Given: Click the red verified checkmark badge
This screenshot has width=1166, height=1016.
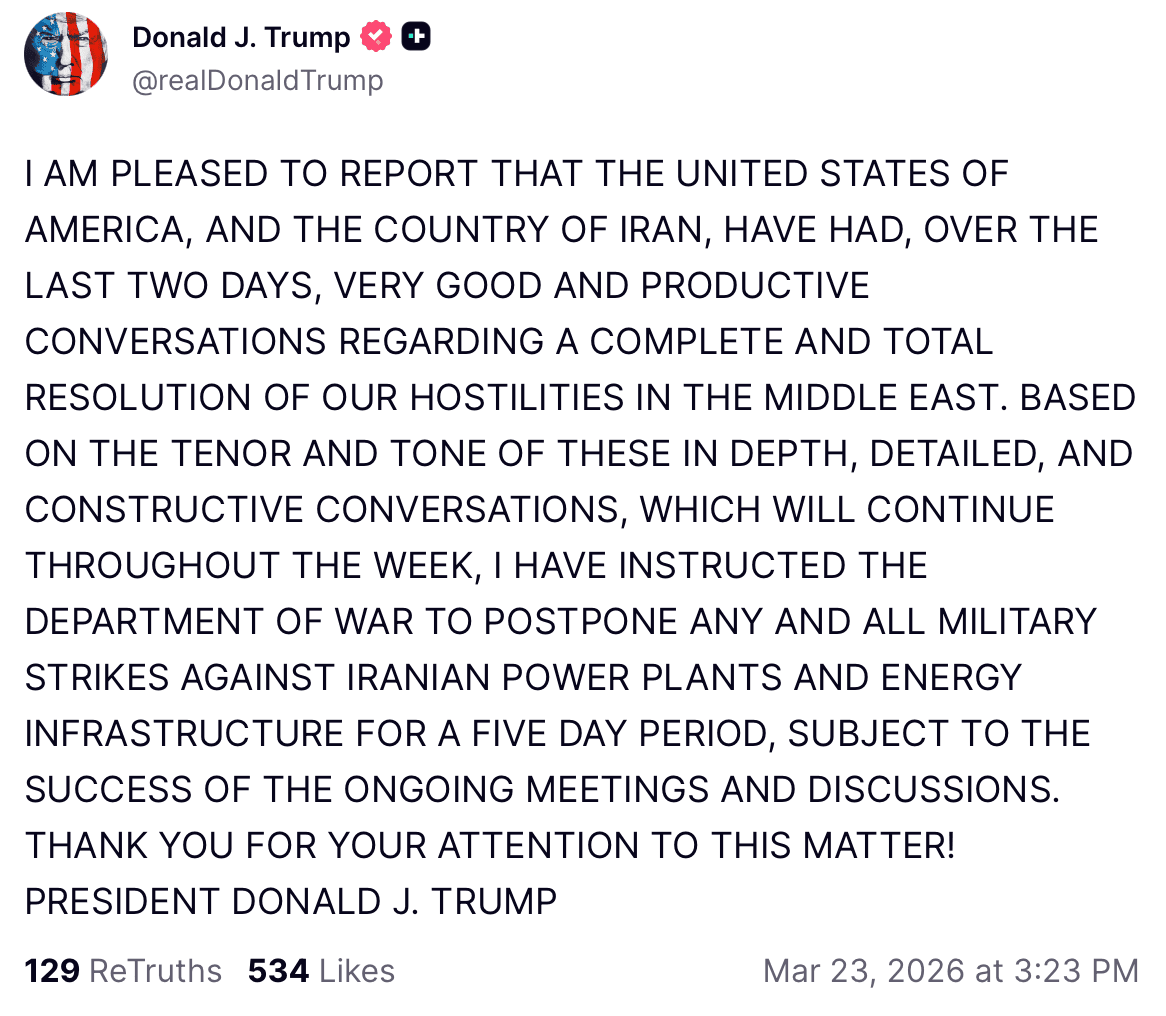Looking at the screenshot, I should pos(376,38).
